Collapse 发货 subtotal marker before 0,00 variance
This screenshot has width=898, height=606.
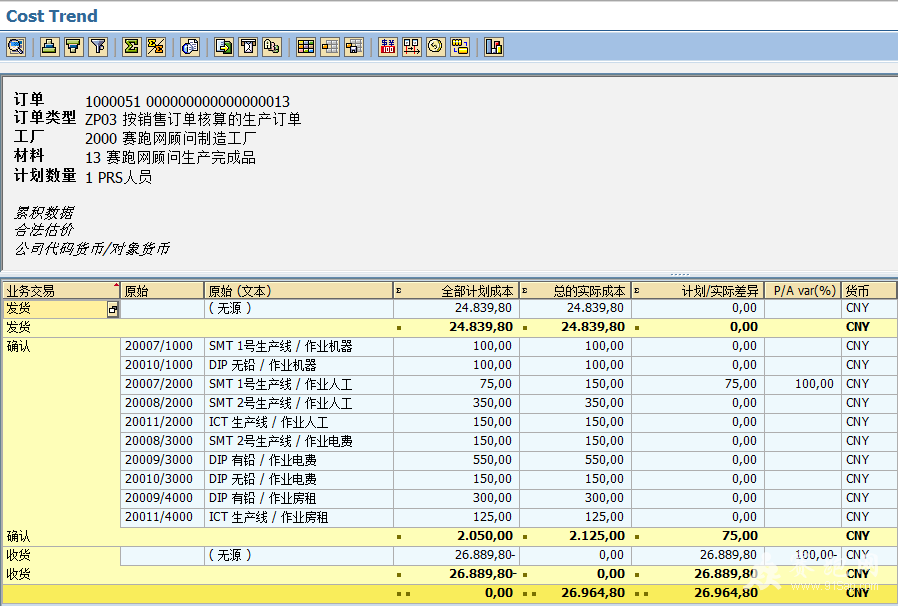[636, 328]
